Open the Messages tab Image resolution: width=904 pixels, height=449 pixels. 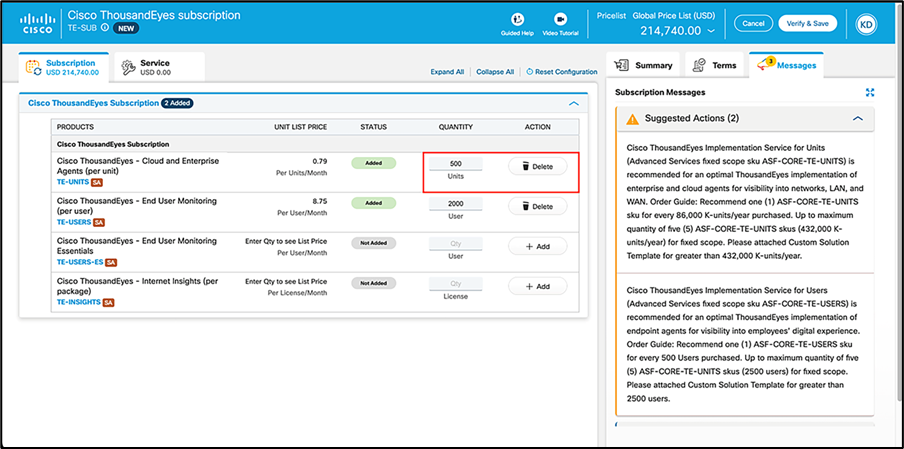tap(786, 65)
